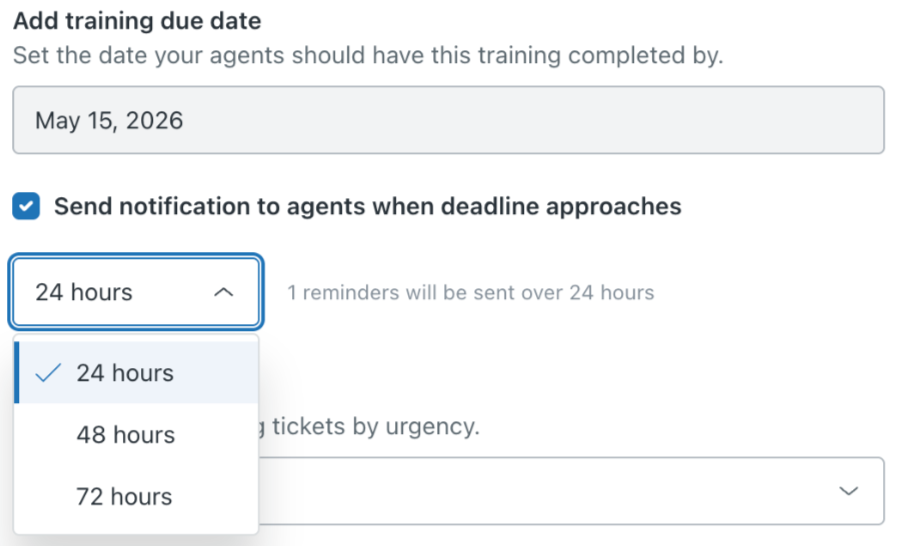Viewport: 898px width, 546px height.
Task: Click the checkmark icon beside 24 hours
Action: [x=48, y=373]
